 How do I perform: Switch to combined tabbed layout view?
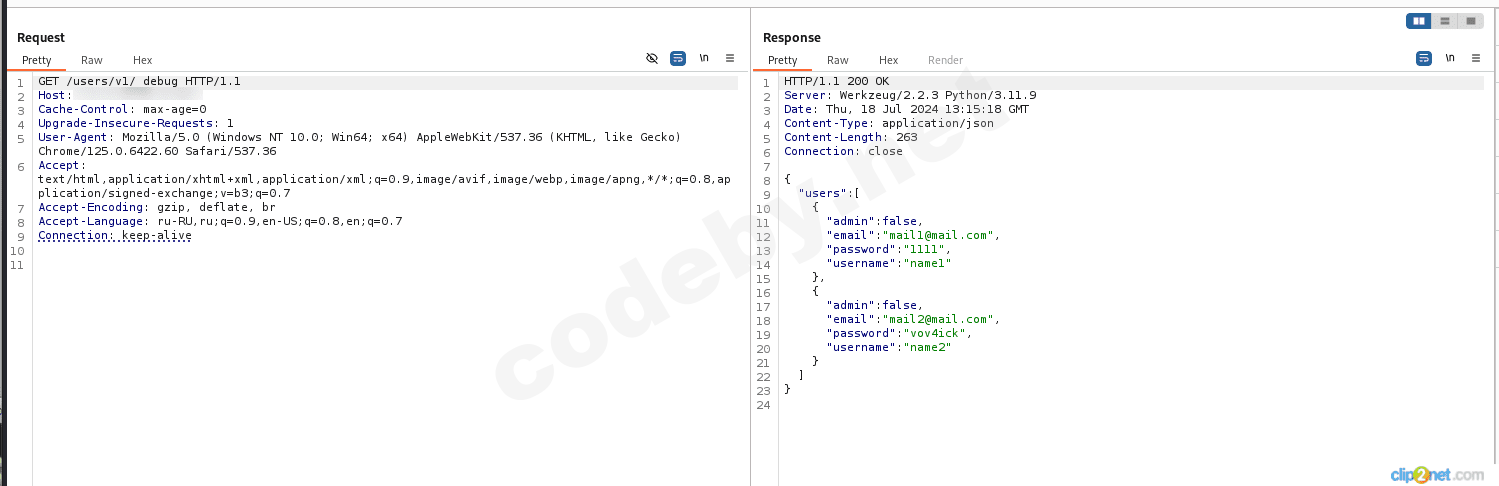(x=1471, y=21)
